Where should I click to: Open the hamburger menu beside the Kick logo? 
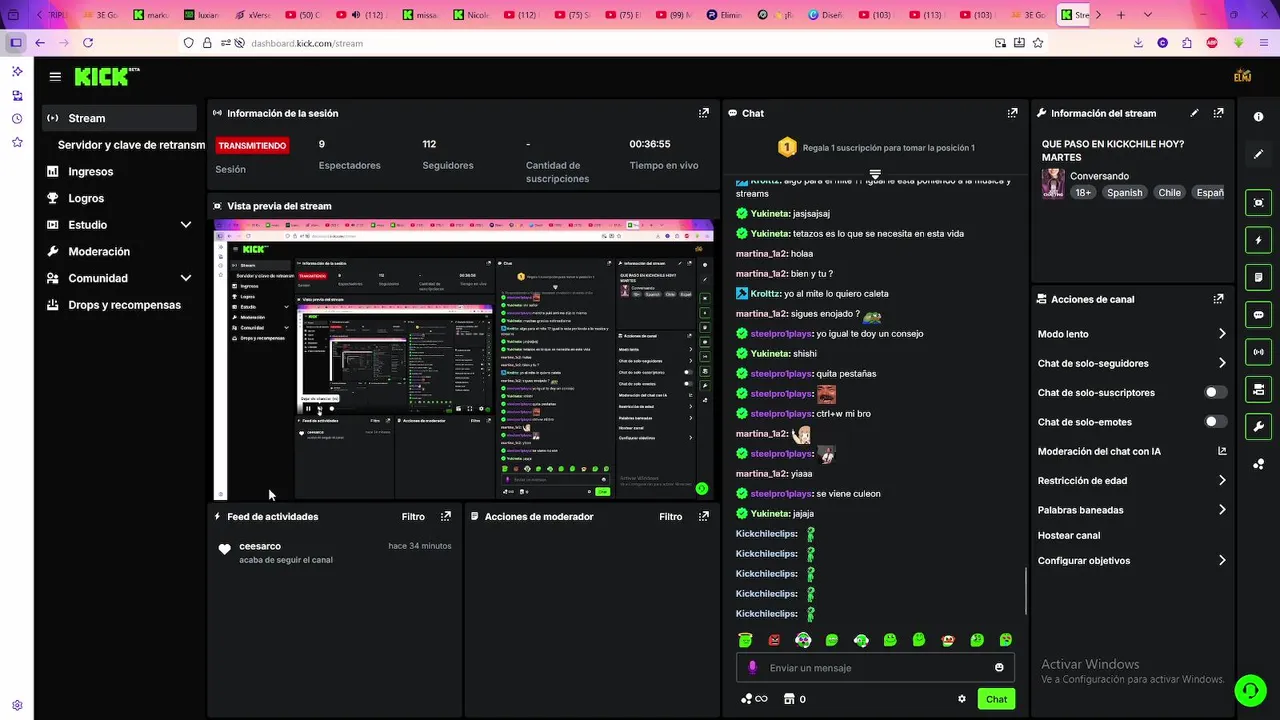[x=55, y=76]
